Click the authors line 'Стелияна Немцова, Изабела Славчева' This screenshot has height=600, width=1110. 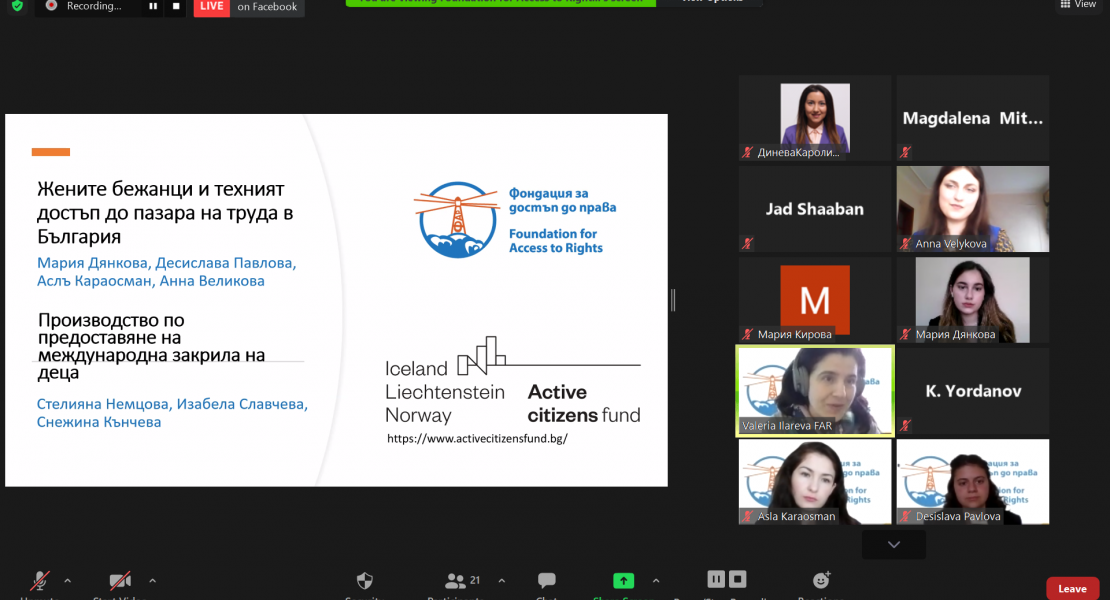coord(172,412)
